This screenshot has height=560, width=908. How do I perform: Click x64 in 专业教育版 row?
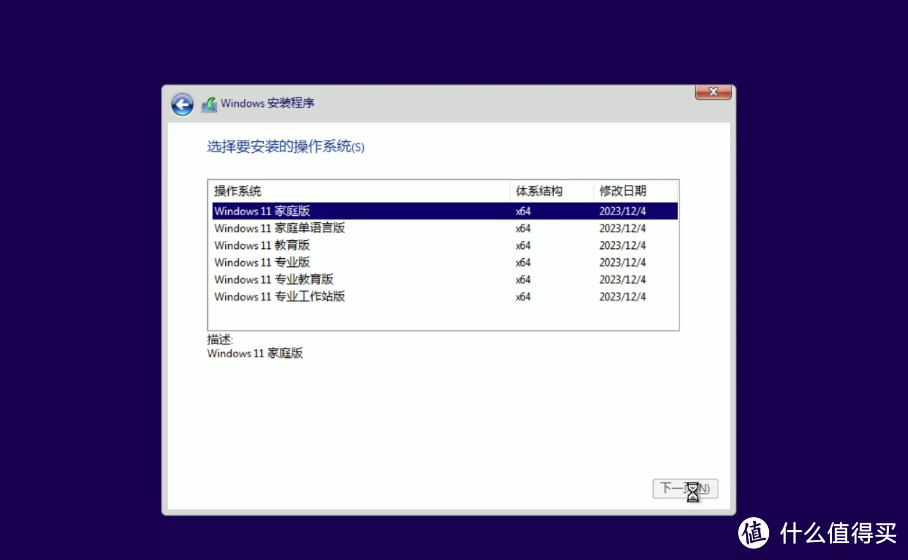[x=523, y=280]
